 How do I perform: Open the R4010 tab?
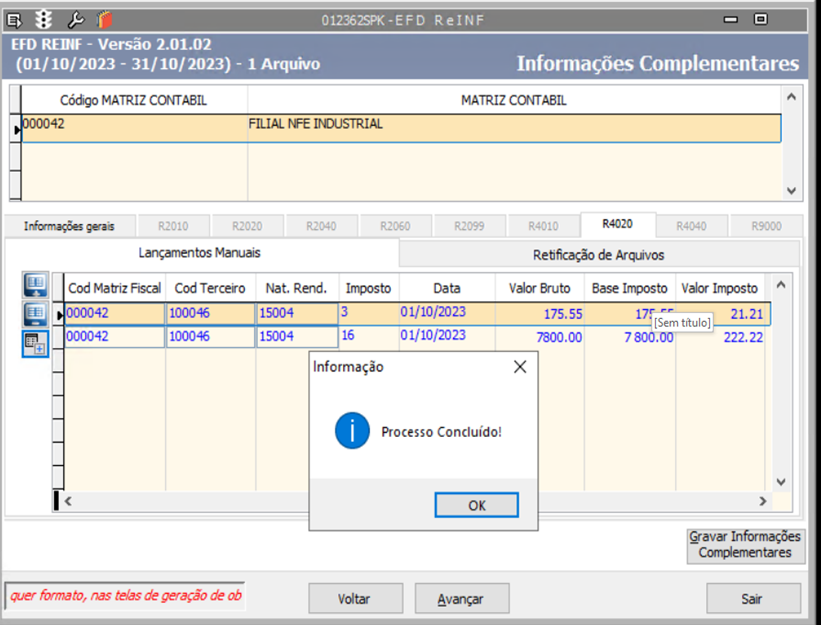[x=543, y=226]
